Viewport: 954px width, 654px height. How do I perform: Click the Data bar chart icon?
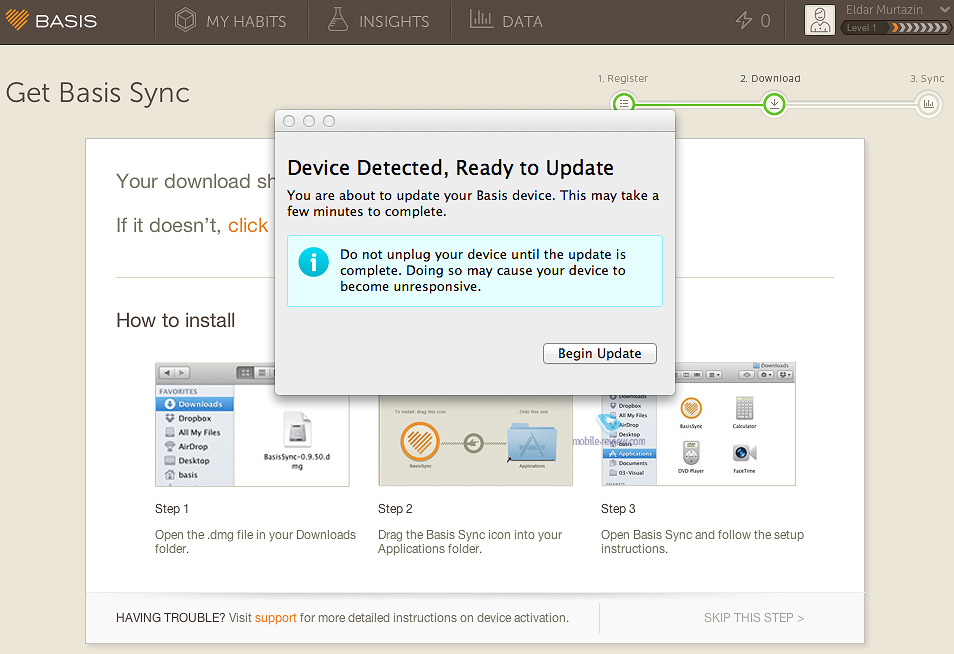[481, 19]
